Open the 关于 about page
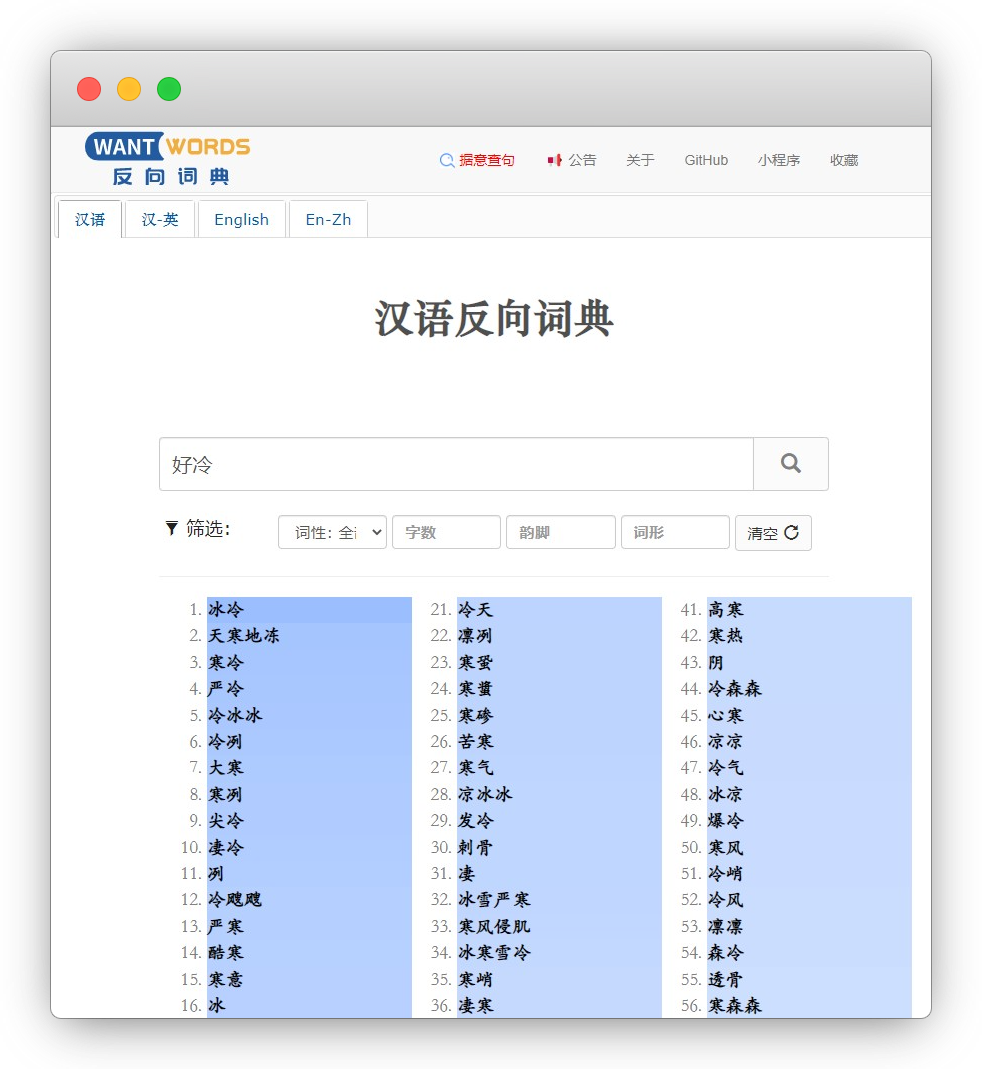Viewport: 982px width, 1069px height. click(x=640, y=160)
